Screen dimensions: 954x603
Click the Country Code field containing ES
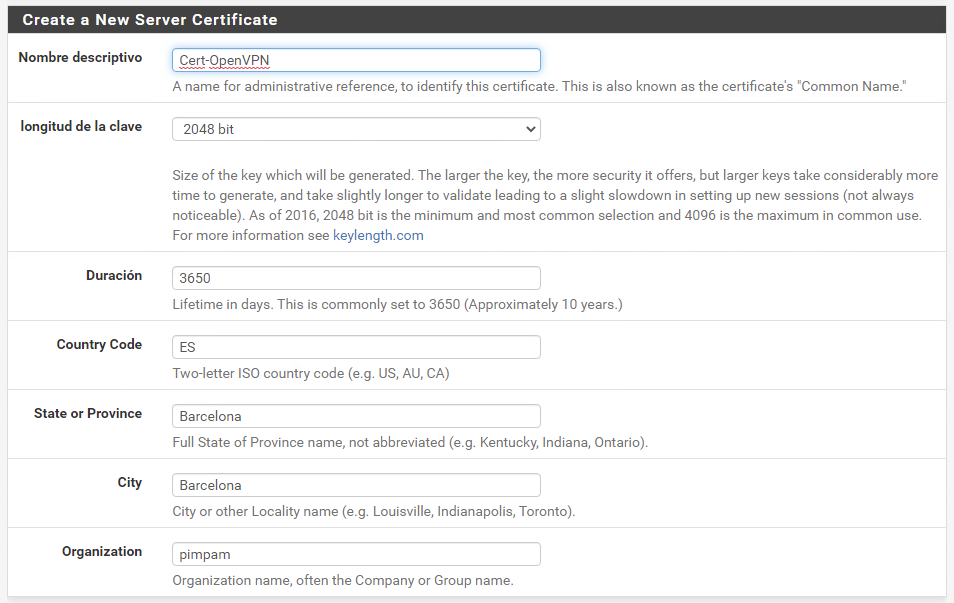(355, 347)
